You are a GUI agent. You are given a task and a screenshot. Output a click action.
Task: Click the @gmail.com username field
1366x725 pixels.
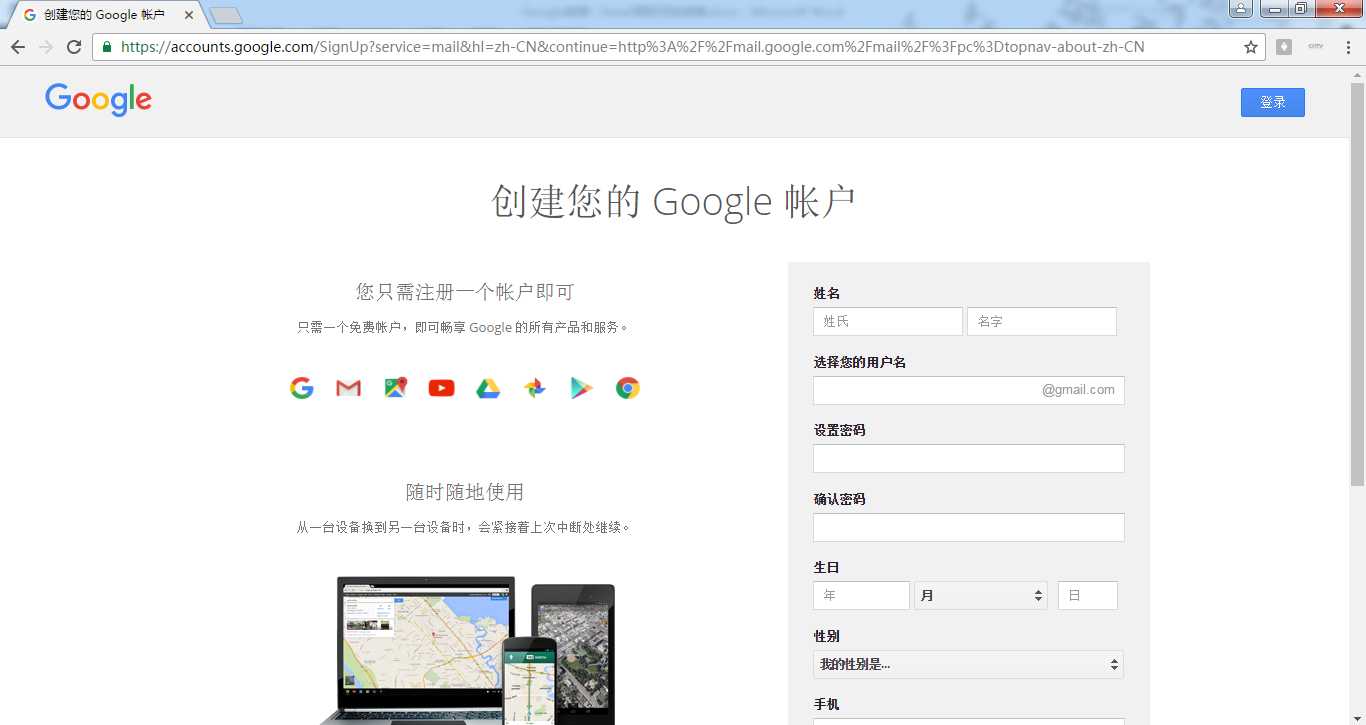[x=969, y=390]
